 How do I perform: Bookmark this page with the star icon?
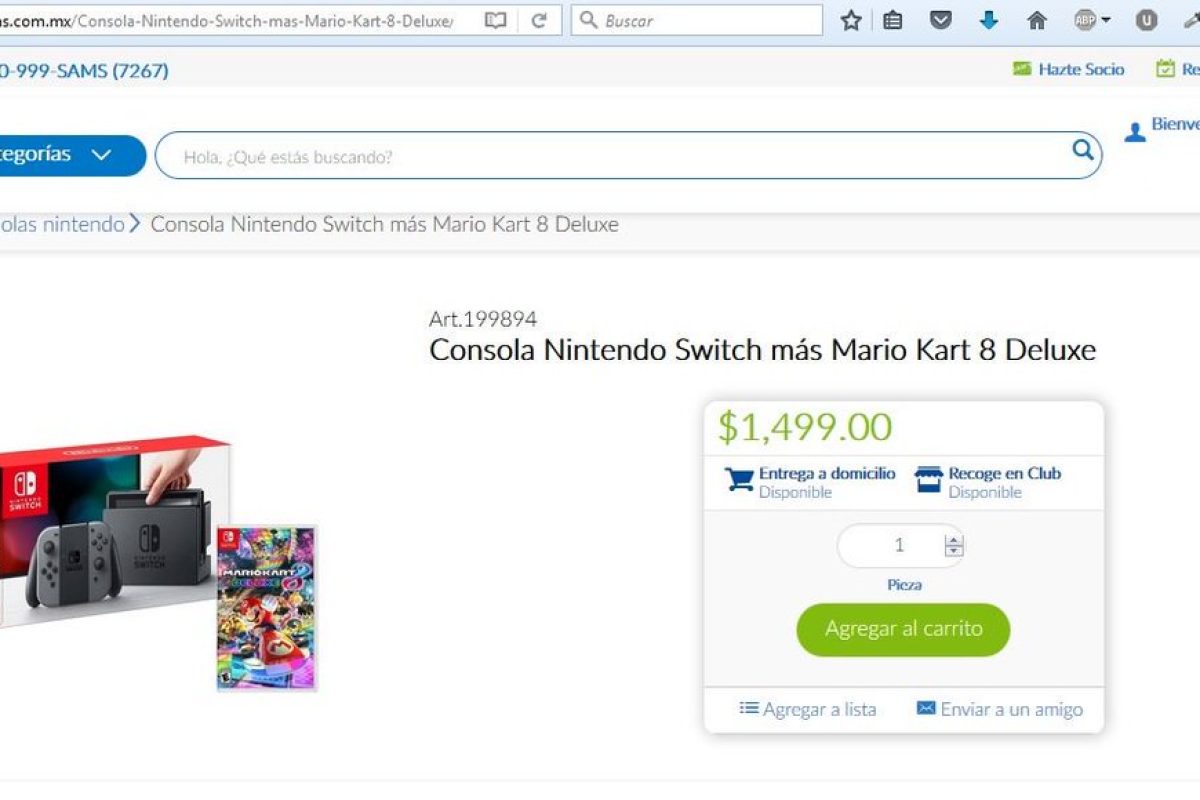[x=851, y=20]
